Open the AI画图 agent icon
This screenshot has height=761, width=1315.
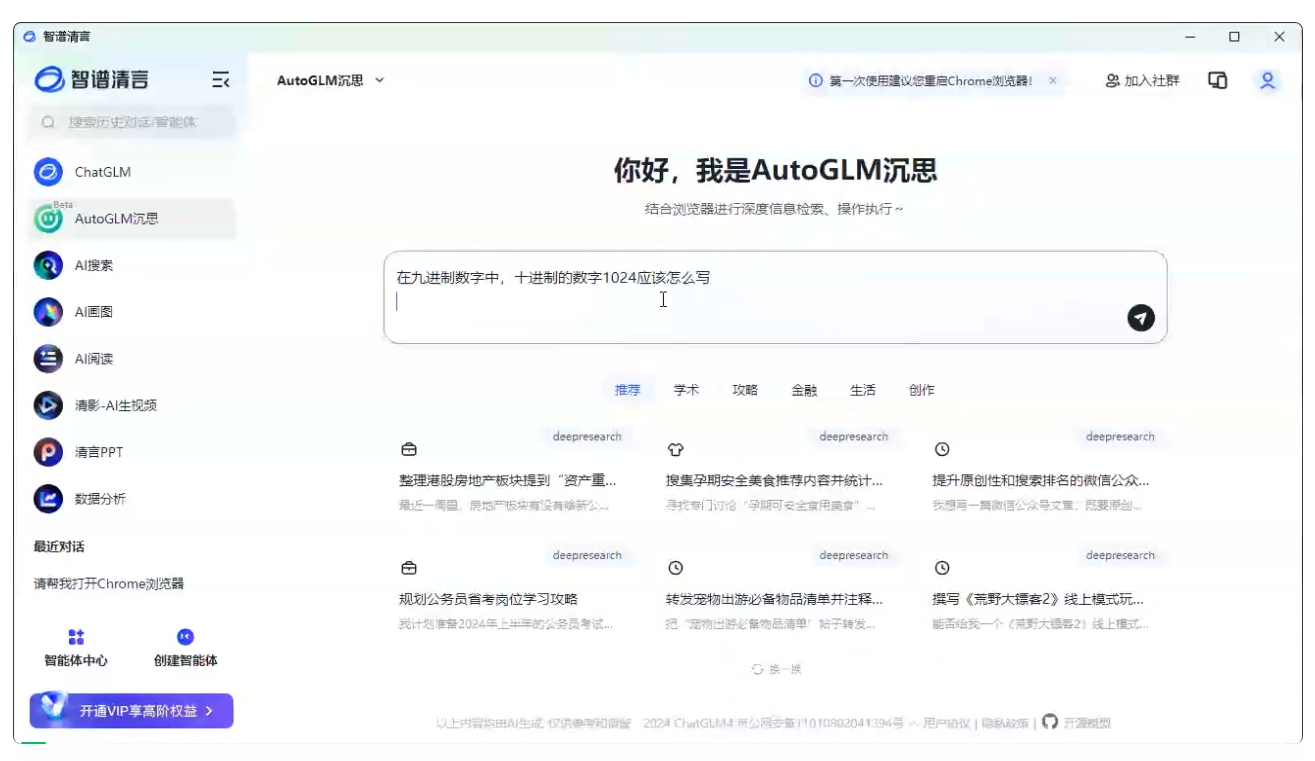point(48,312)
